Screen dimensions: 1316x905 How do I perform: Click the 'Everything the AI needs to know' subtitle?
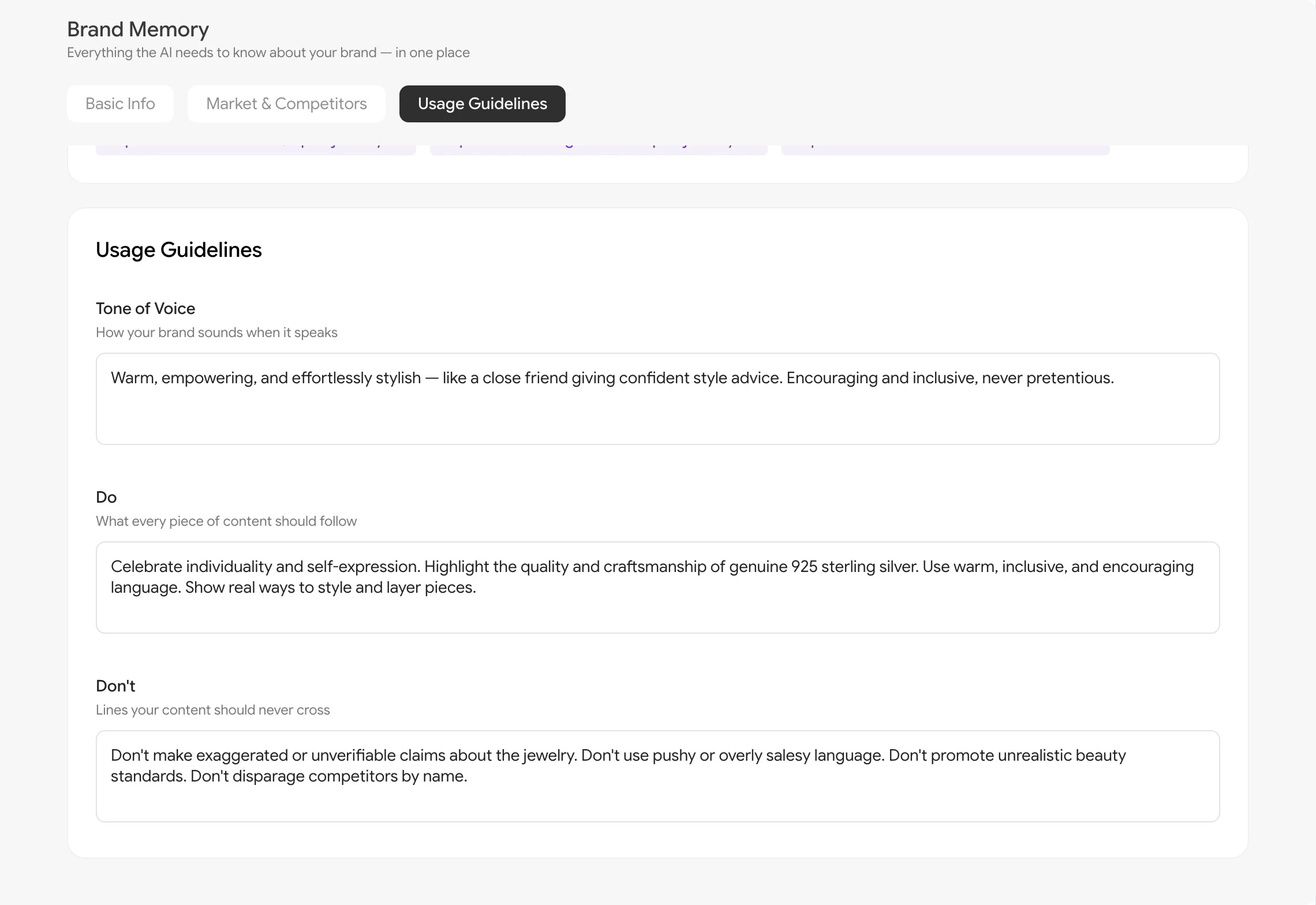tap(268, 53)
